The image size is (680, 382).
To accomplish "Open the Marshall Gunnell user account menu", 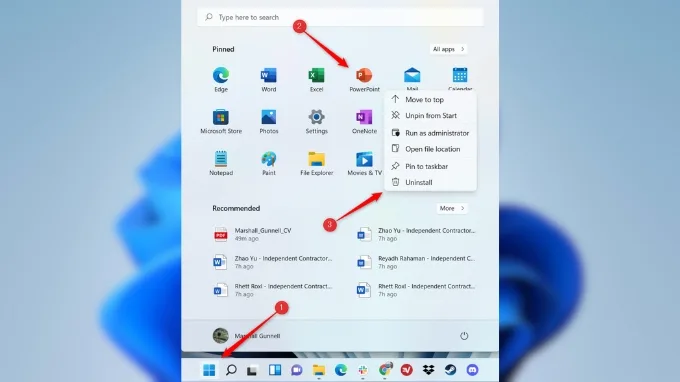I will [x=246, y=336].
